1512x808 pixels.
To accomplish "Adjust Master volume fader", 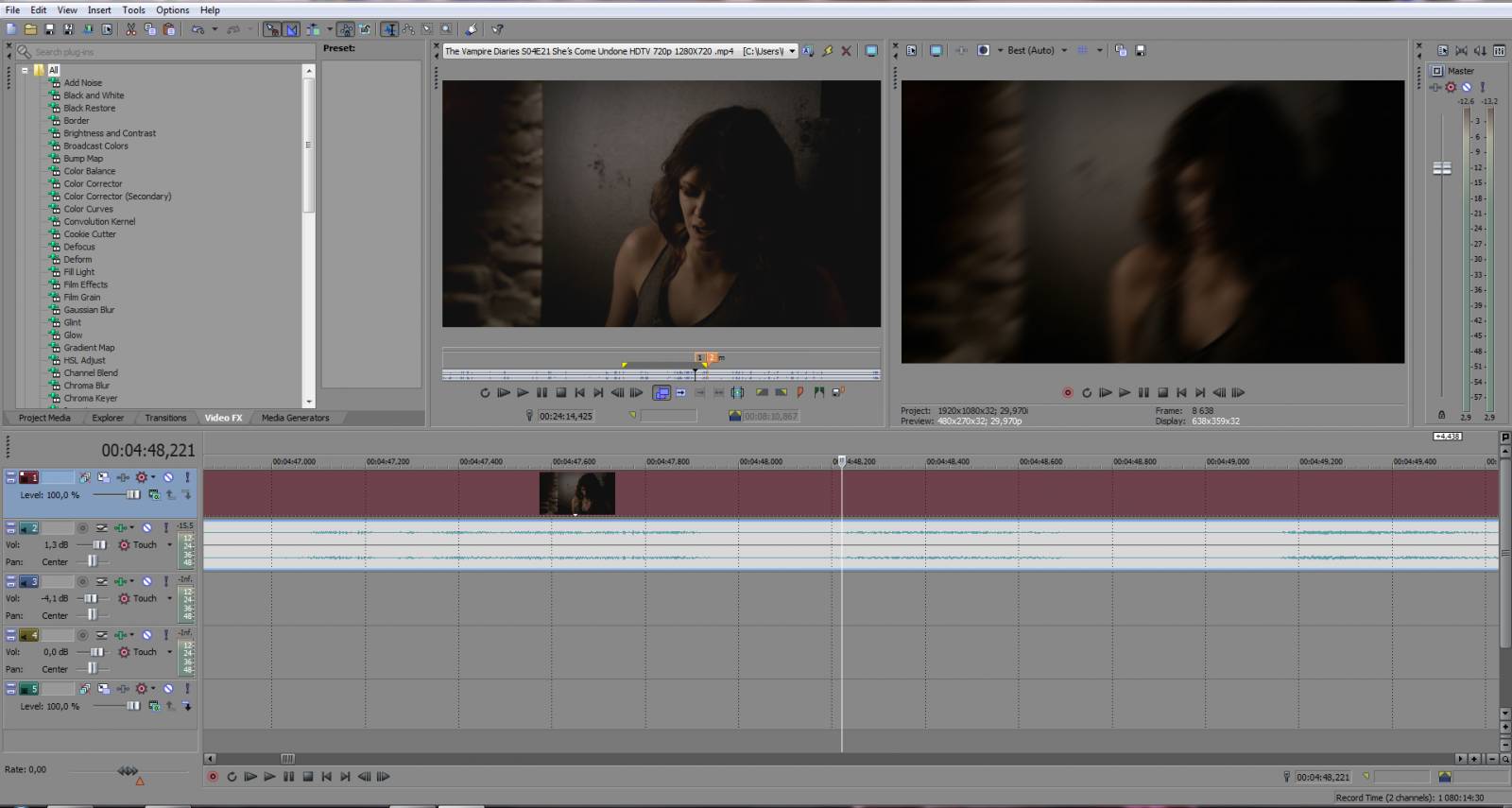I will pos(1442,168).
